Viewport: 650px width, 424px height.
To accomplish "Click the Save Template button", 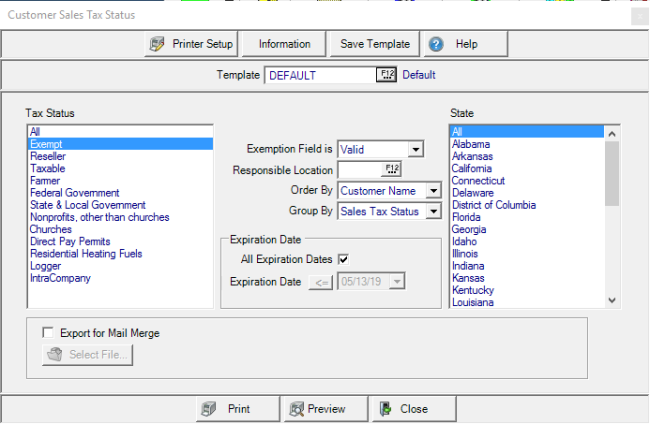I will 374,44.
